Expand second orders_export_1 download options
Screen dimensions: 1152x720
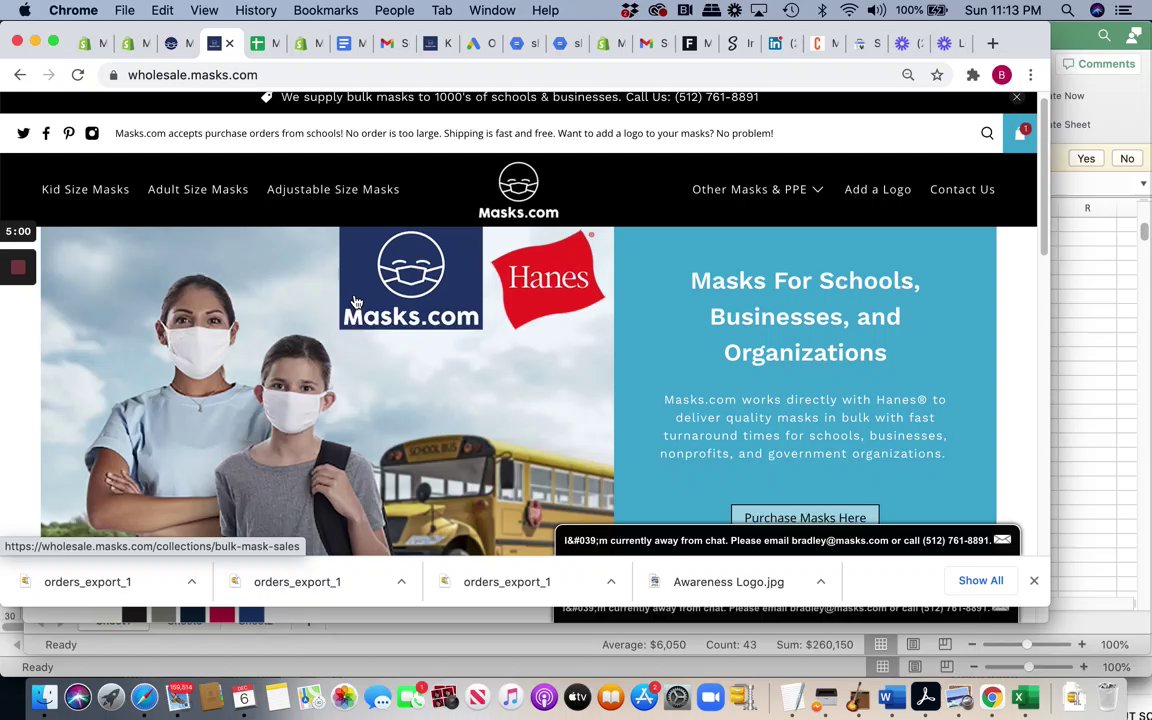(402, 581)
